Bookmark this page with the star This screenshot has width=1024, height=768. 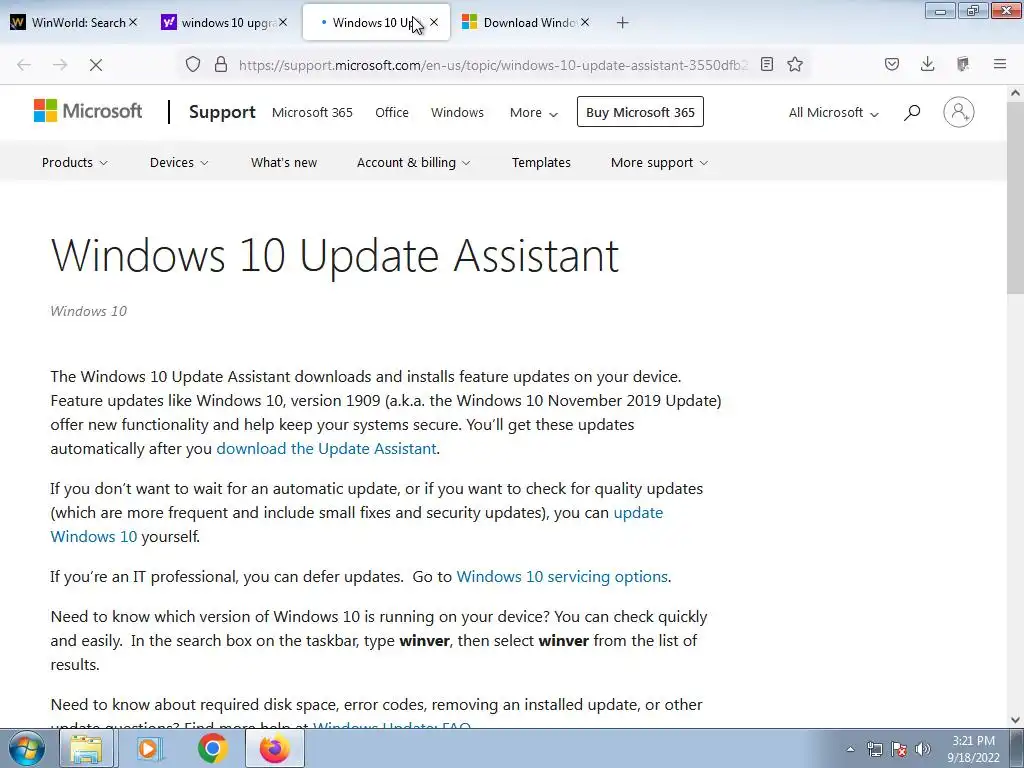795,64
